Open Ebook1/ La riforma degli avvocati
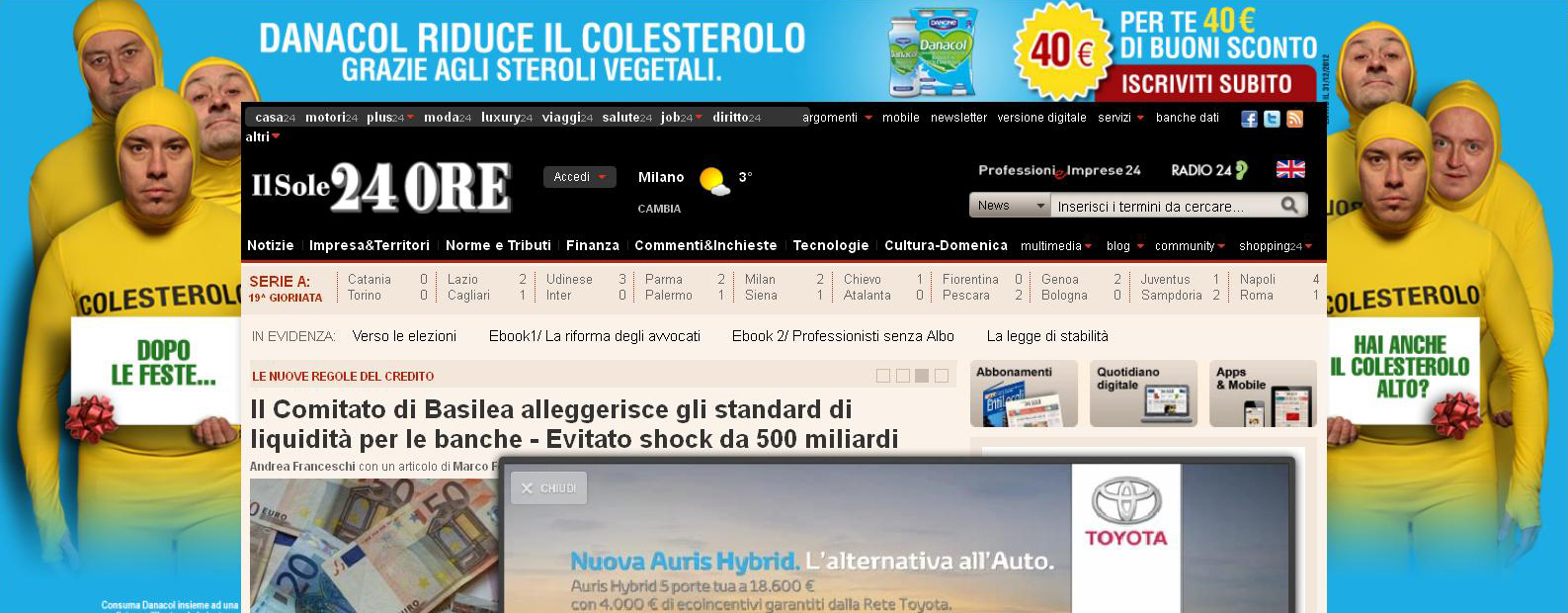 595,336
